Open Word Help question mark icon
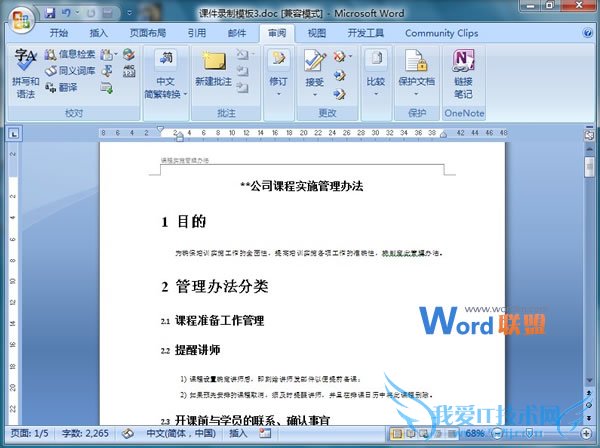Screen dimensions: 600x448 pyautogui.click(x=587, y=33)
